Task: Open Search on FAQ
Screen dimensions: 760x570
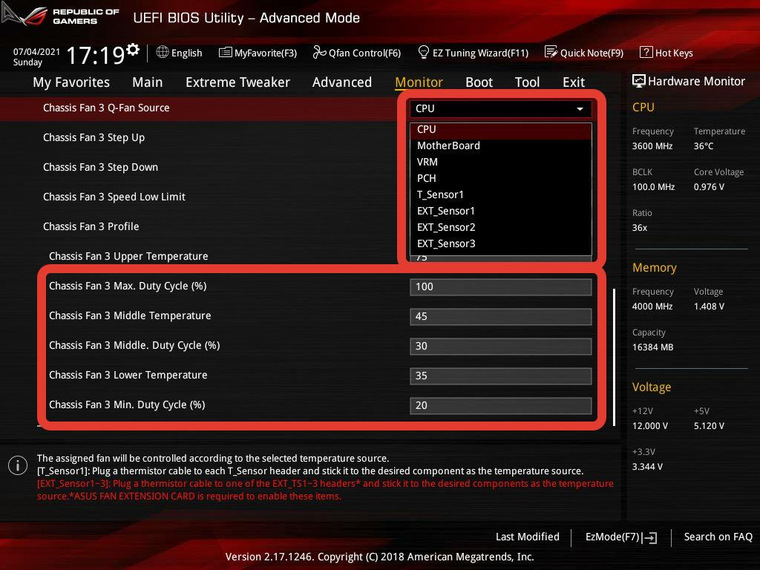Action: click(718, 537)
